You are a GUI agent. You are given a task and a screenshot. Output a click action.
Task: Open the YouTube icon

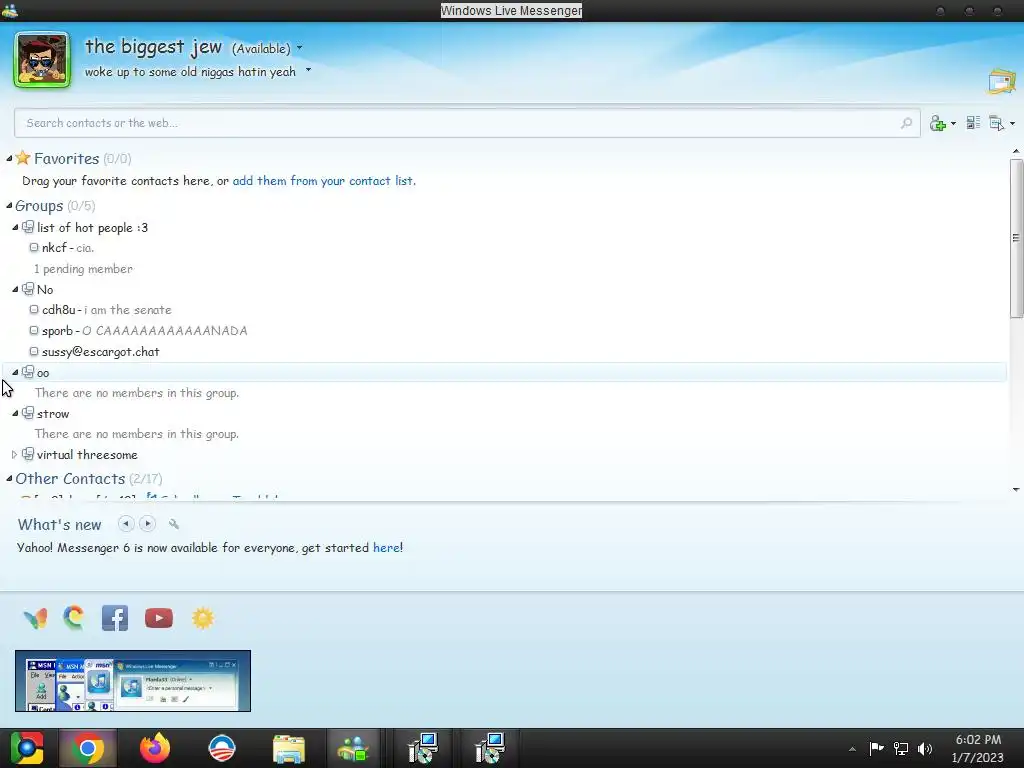click(x=159, y=618)
